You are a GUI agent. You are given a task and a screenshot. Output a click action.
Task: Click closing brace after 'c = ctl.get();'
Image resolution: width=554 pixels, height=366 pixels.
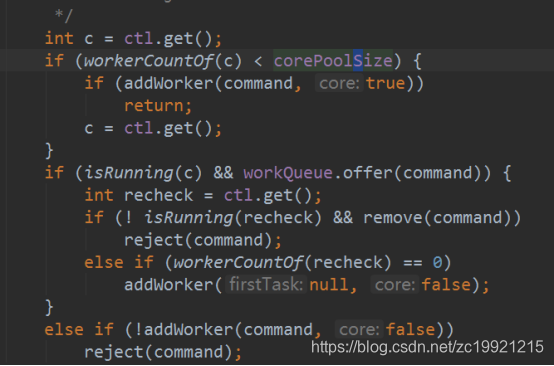pos(49,150)
